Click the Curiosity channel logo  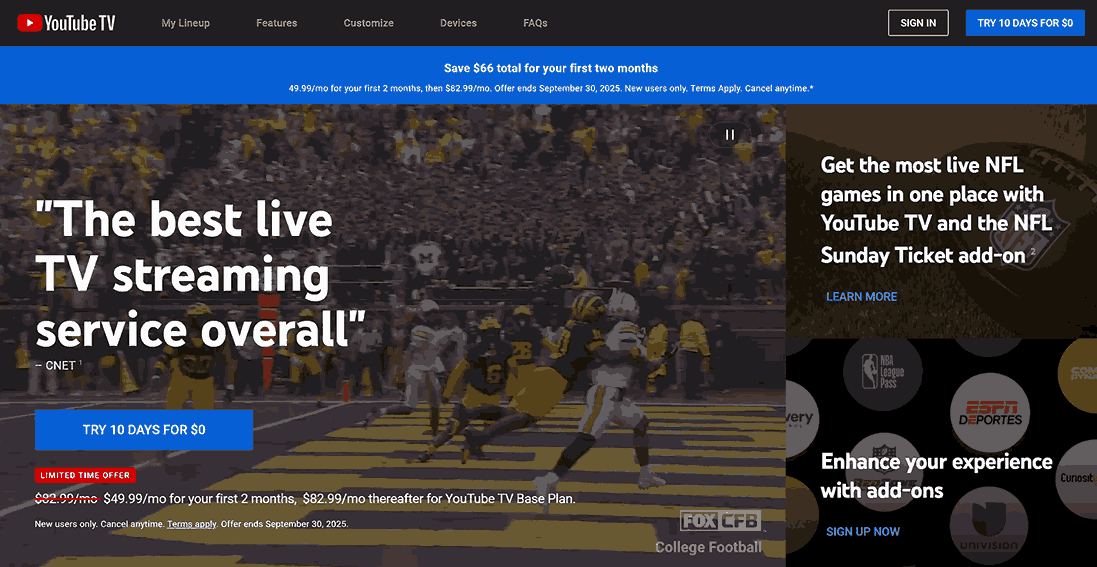1076,478
